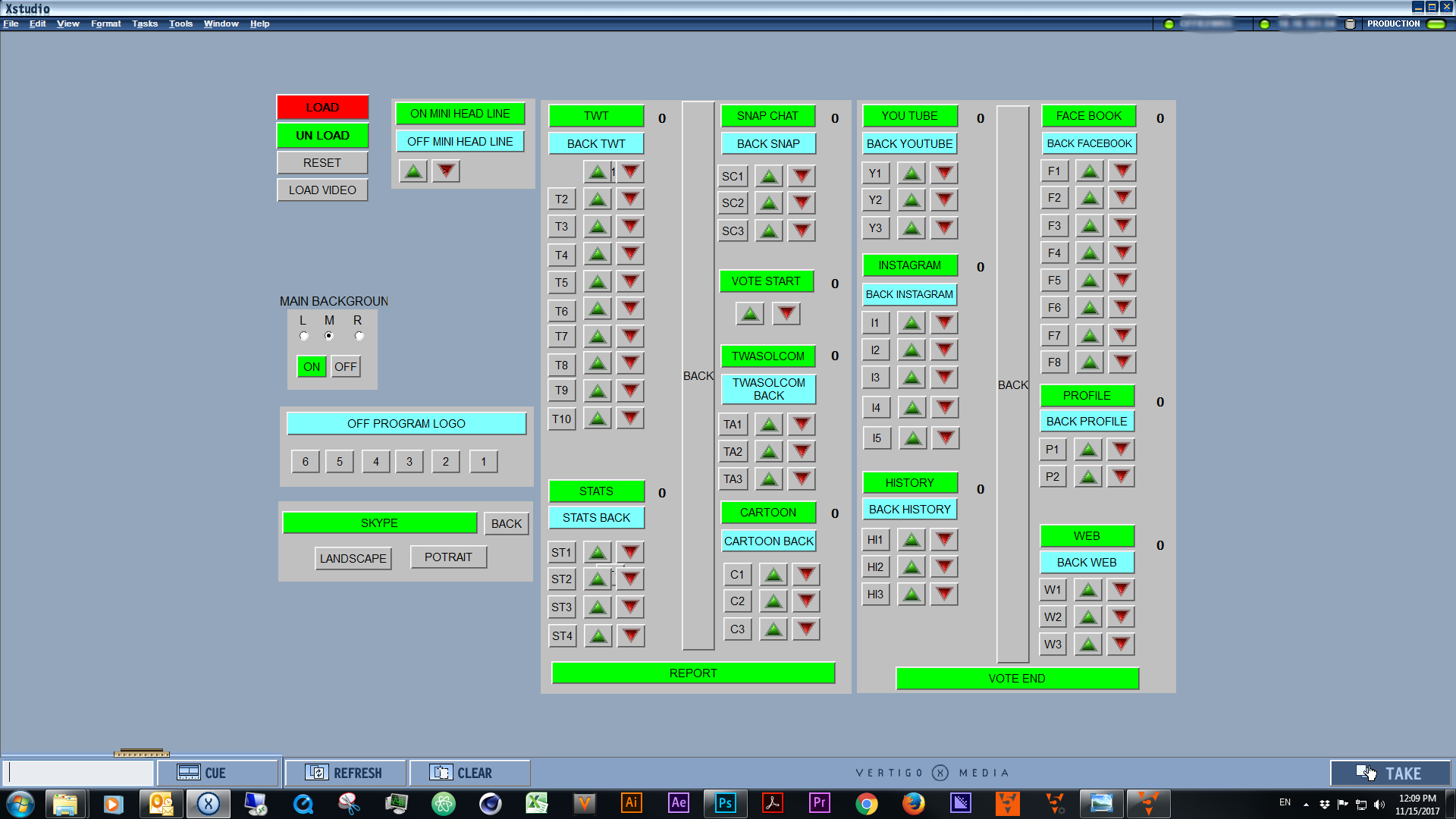Click the red down arrow next to ST4
This screenshot has width=1456, height=819.
point(631,636)
